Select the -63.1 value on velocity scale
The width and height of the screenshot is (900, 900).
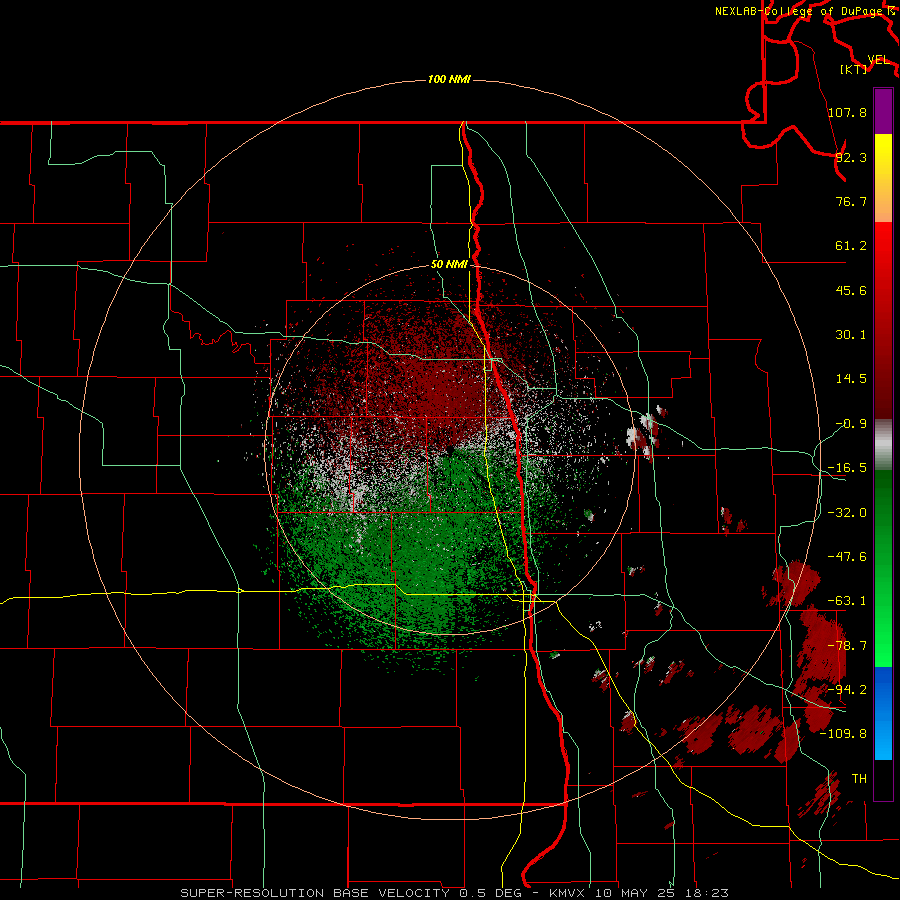pos(848,601)
